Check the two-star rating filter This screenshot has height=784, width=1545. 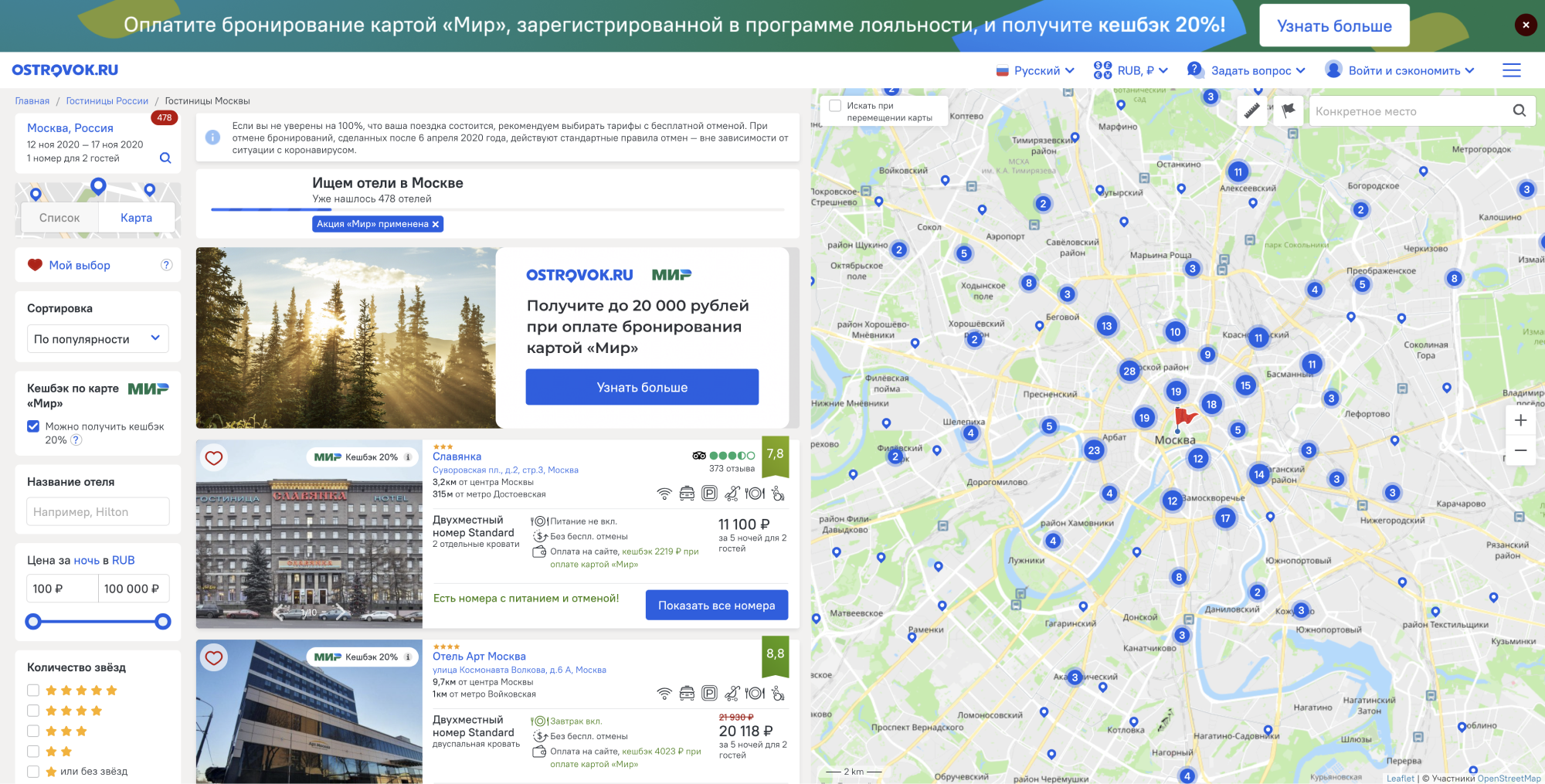[33, 751]
